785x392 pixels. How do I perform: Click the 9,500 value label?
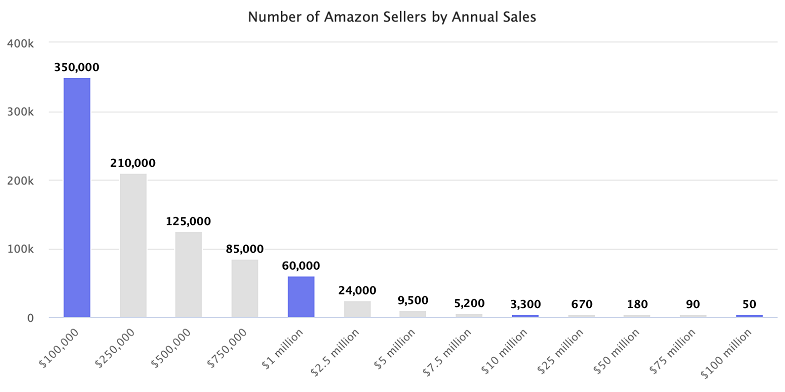tap(413, 300)
